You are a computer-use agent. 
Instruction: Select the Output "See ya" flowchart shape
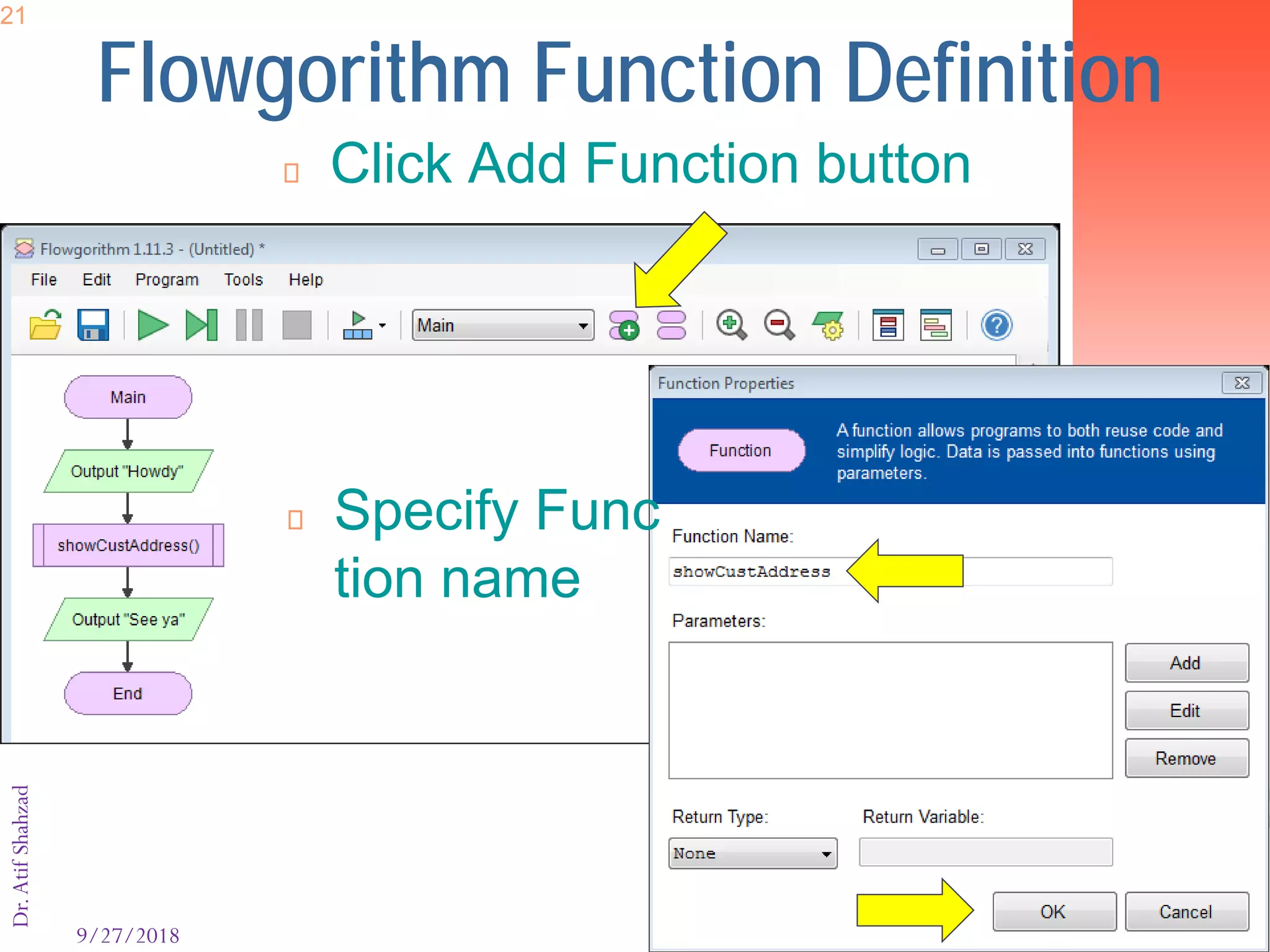[128, 619]
